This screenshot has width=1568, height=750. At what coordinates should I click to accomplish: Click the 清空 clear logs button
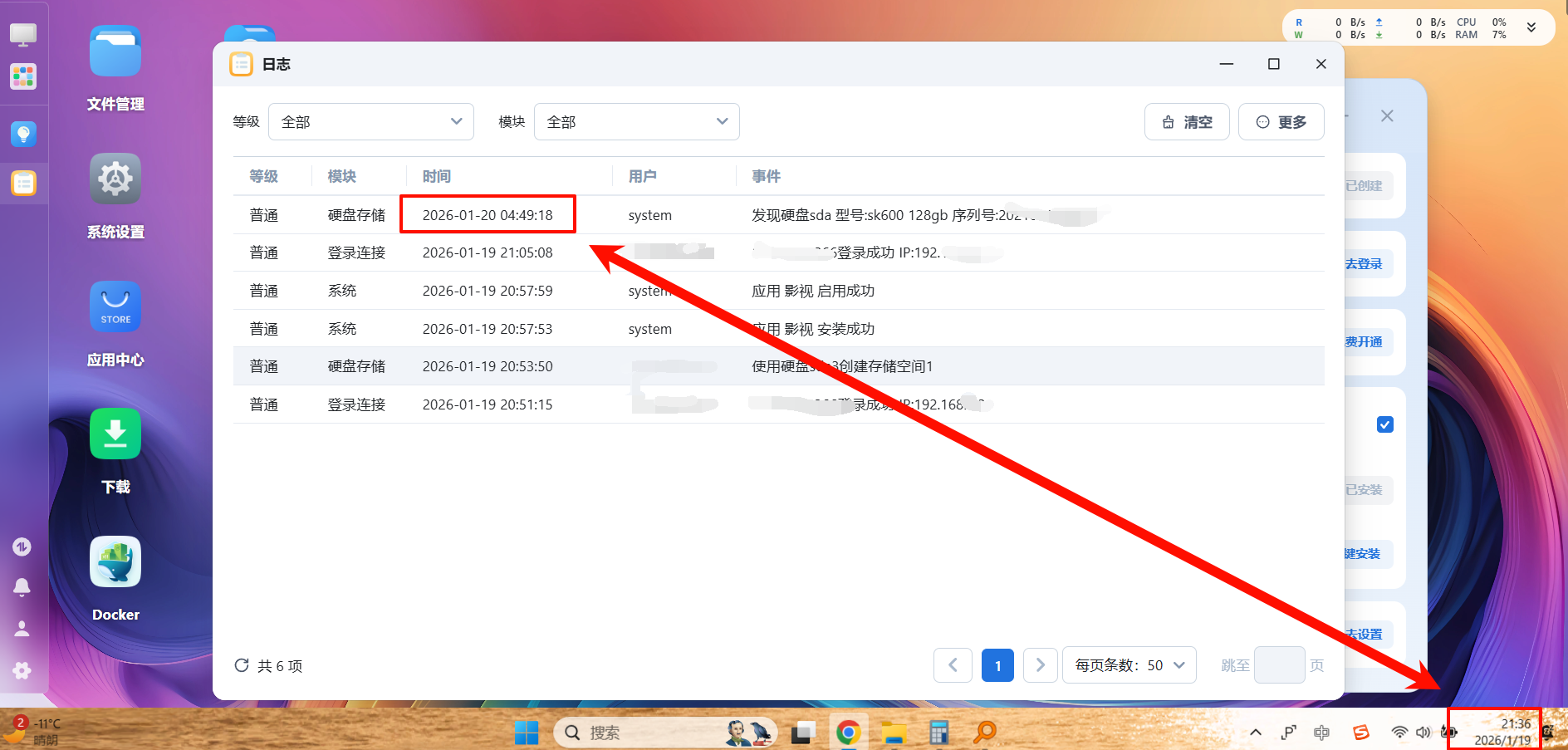click(x=1187, y=122)
